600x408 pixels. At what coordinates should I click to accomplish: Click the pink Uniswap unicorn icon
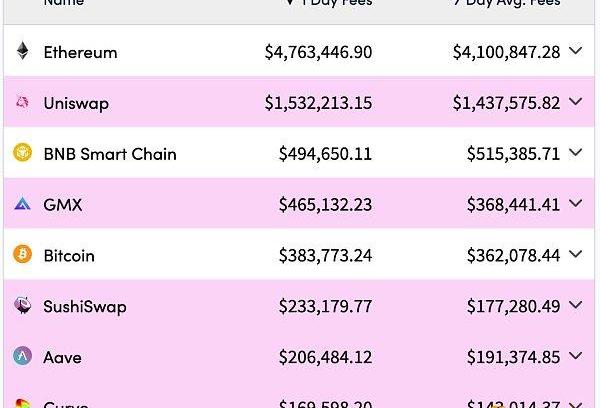click(22, 103)
